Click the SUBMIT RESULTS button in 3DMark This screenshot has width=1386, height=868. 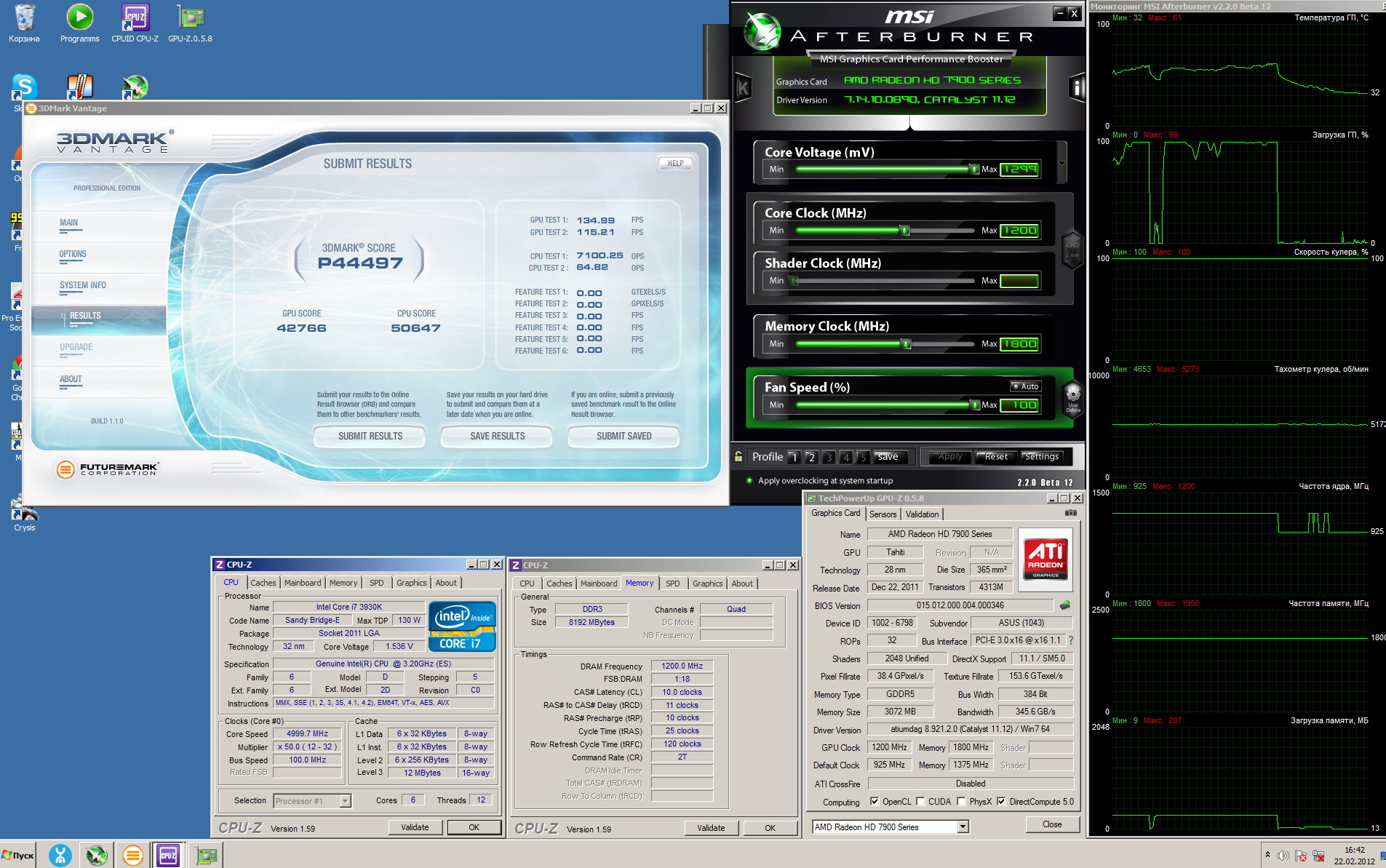370,436
